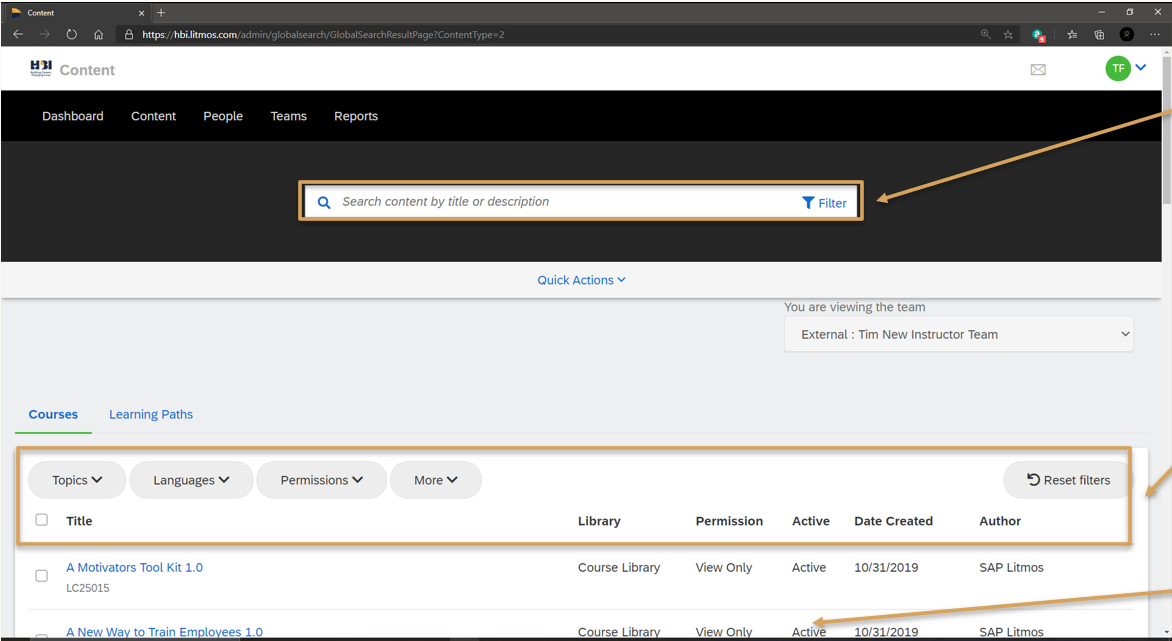Click the envelope messages icon
This screenshot has width=1172, height=641.
pyautogui.click(x=1038, y=70)
